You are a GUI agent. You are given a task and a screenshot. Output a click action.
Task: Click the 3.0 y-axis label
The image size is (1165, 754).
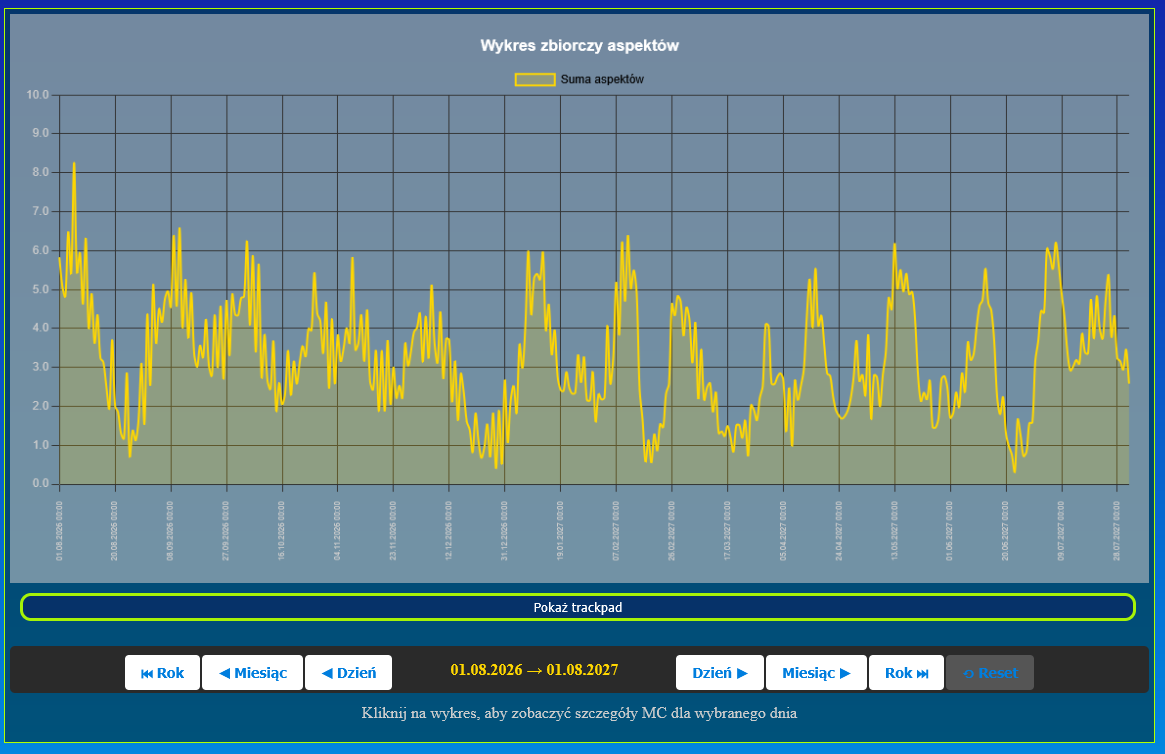pyautogui.click(x=39, y=367)
